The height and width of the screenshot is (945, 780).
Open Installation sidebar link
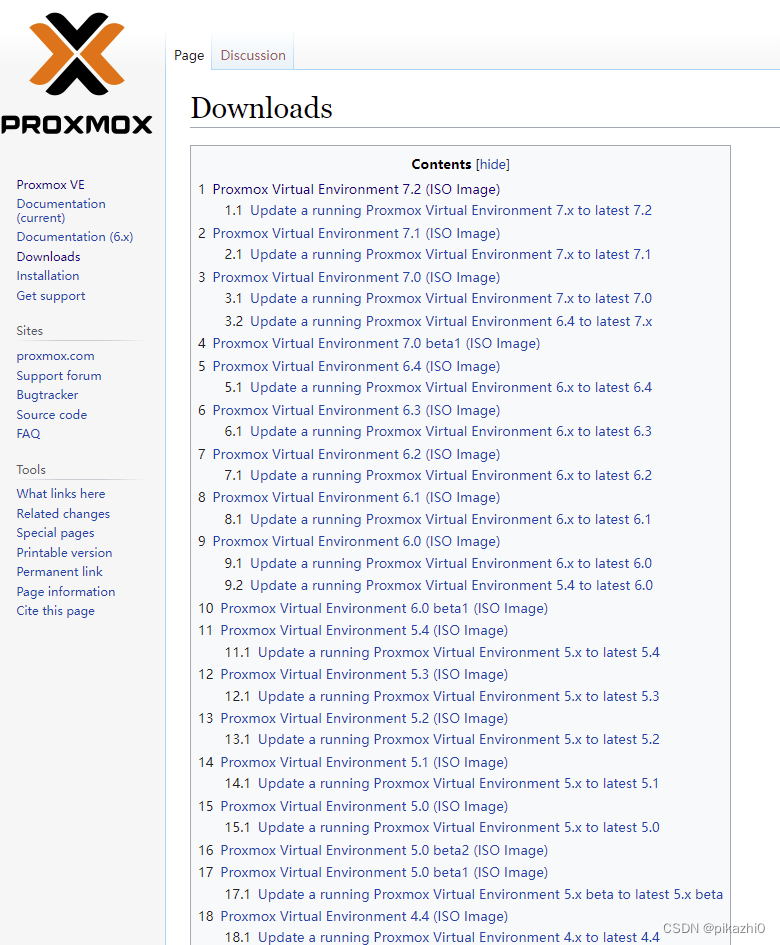[48, 276]
